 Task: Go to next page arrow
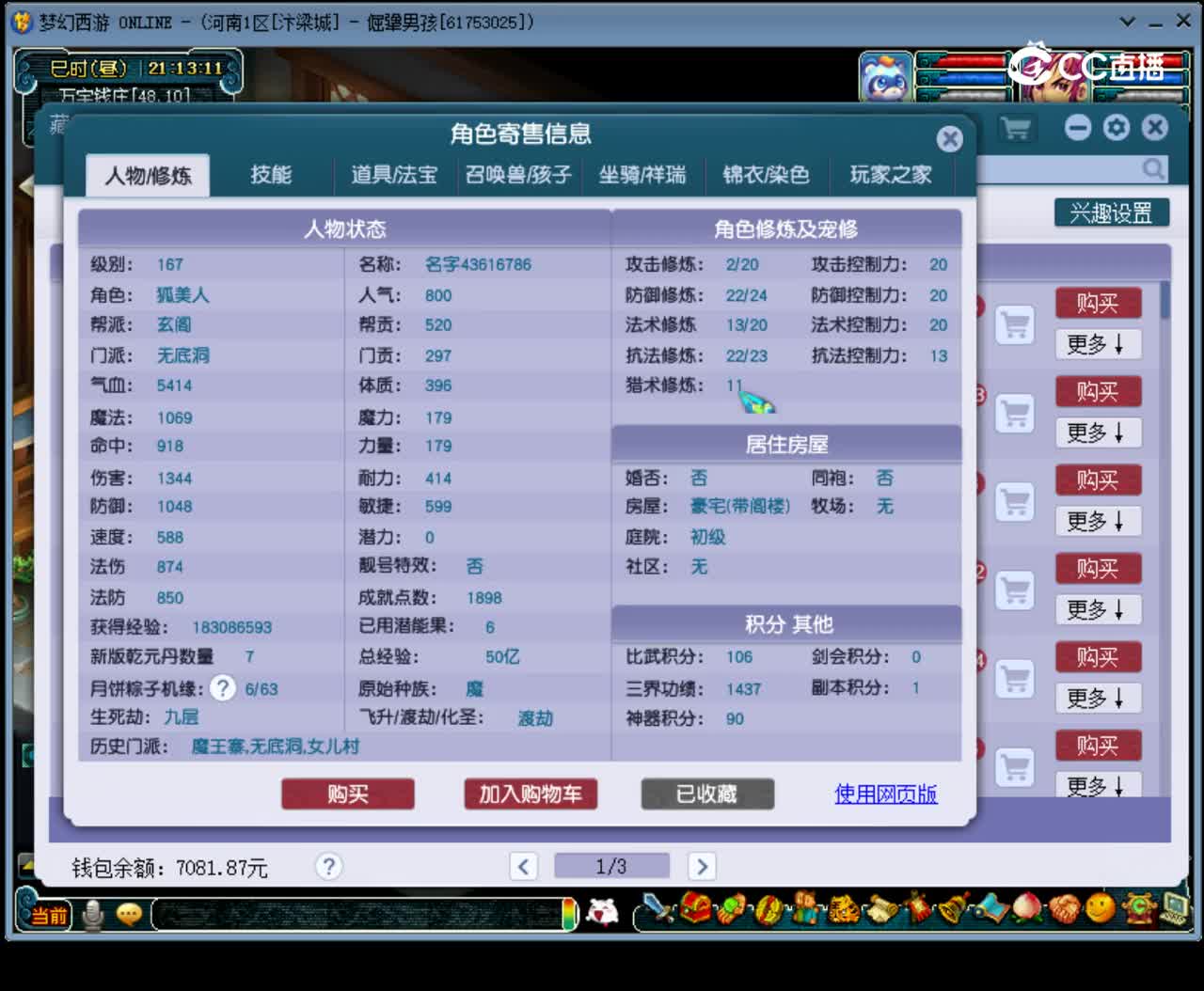(701, 866)
